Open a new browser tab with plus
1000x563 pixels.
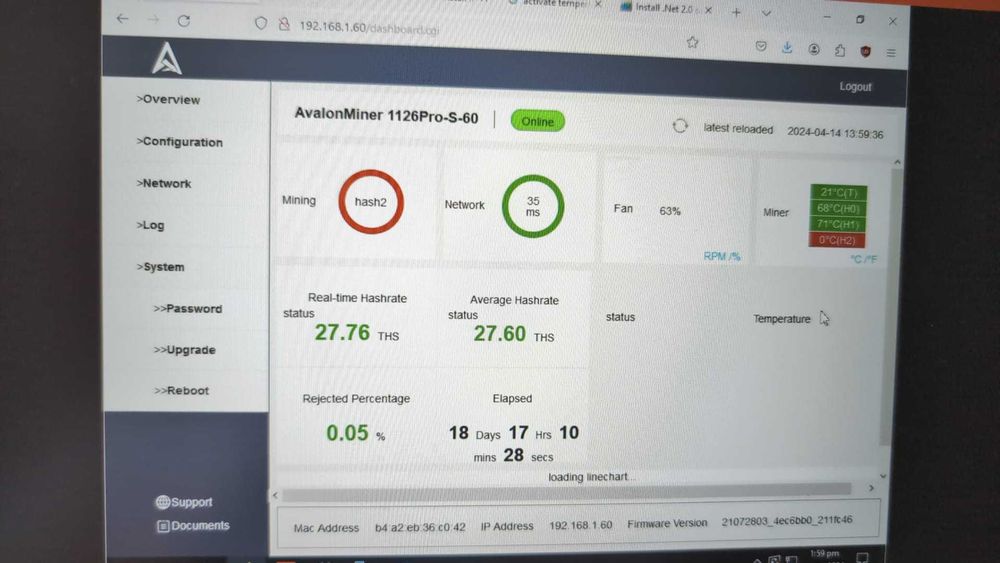[736, 12]
